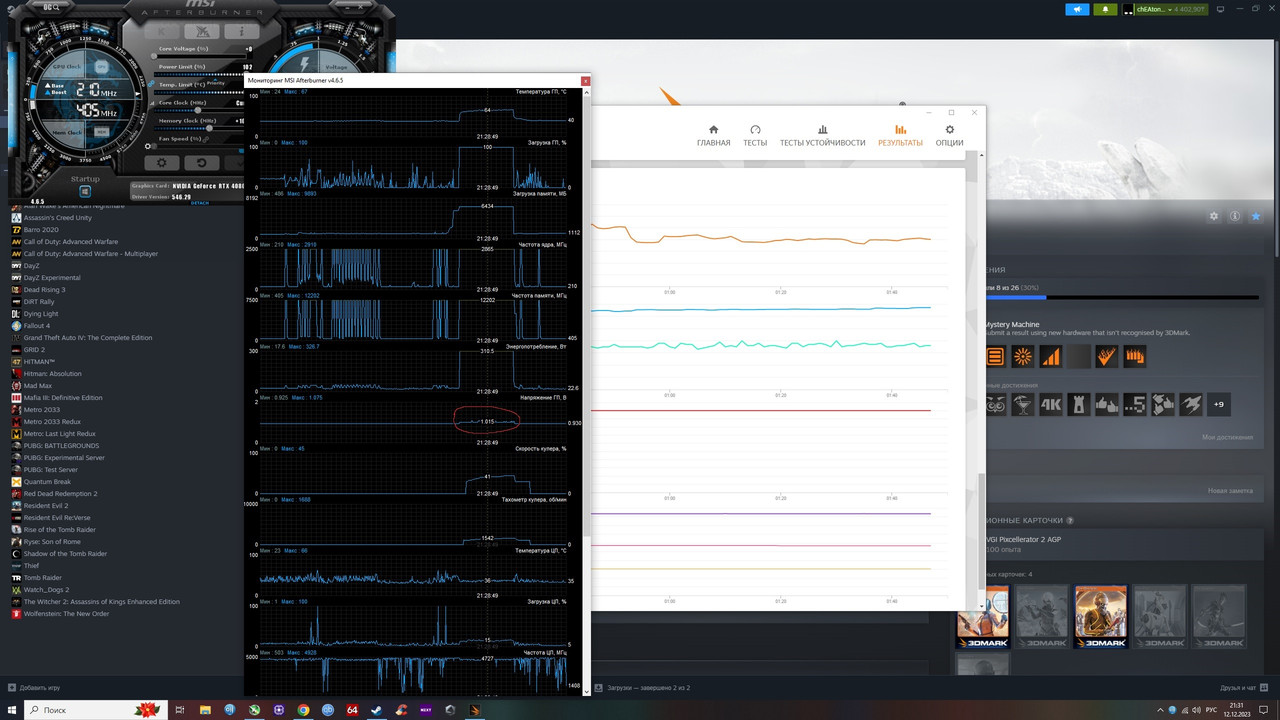1280x720 pixels.
Task: Click the trading cards help question mark
Action: click(x=1070, y=520)
